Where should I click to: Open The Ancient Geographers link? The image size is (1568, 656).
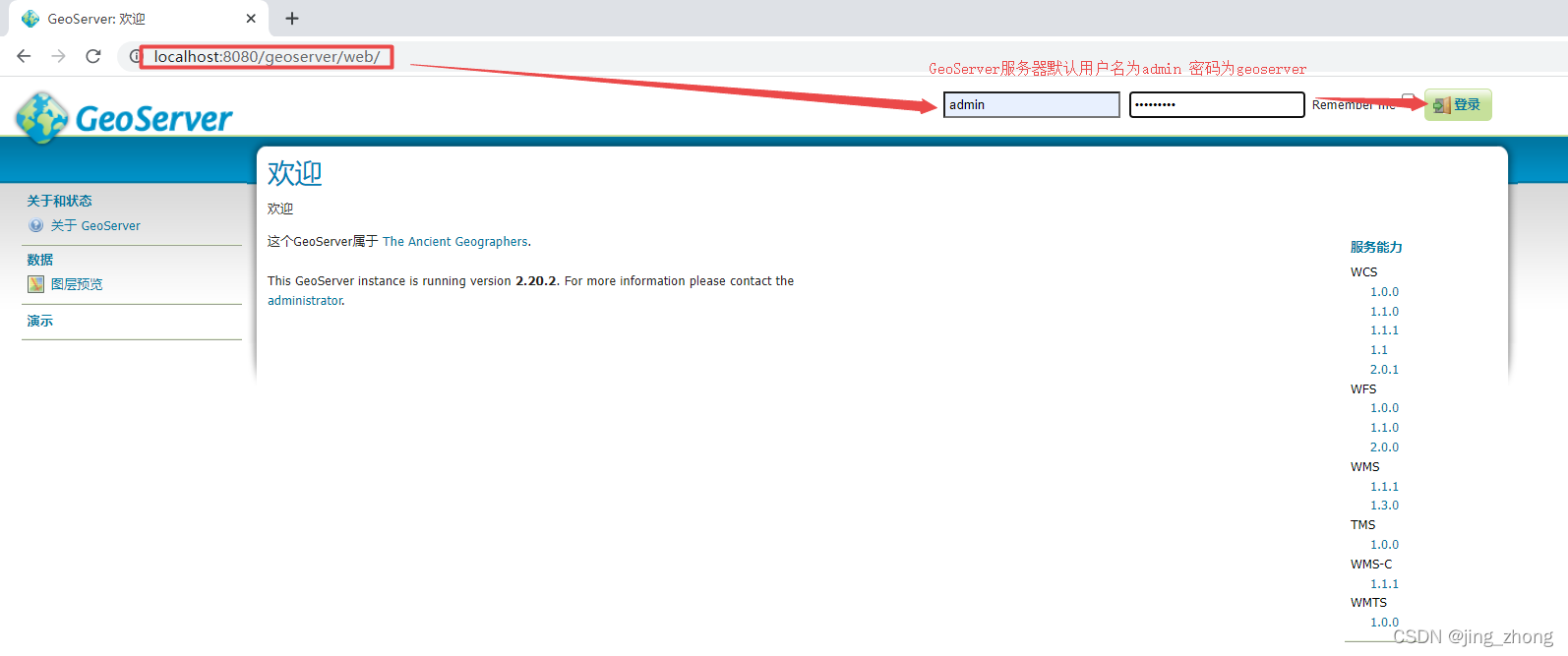coord(455,241)
